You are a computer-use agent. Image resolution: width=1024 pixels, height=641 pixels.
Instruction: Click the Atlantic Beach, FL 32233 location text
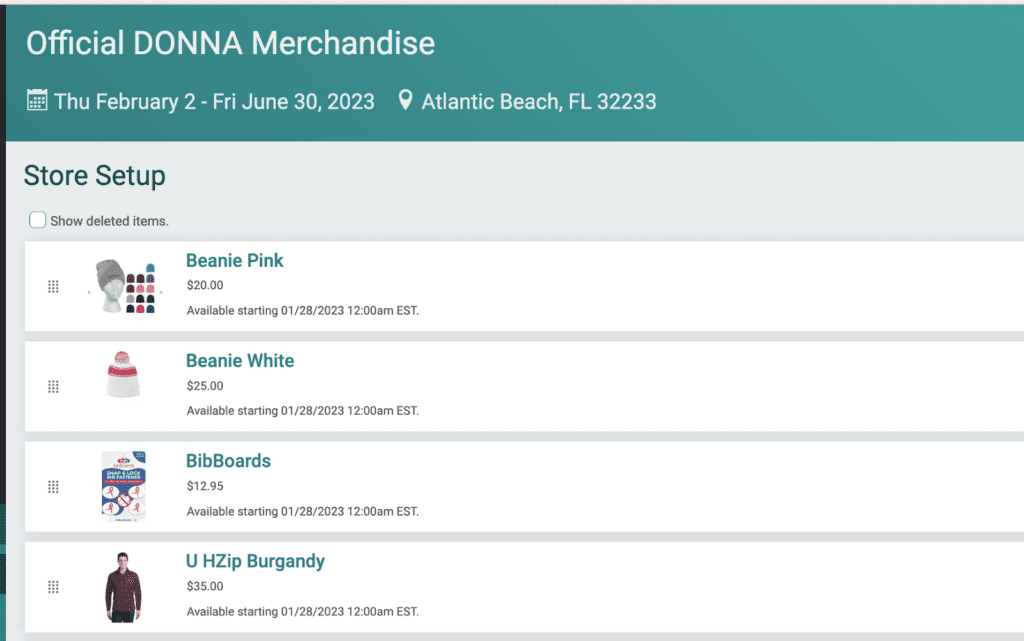coord(539,102)
